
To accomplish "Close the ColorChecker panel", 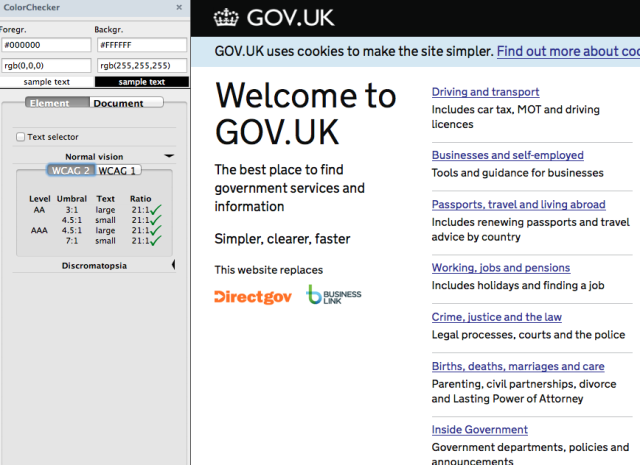I will [x=179, y=7].
